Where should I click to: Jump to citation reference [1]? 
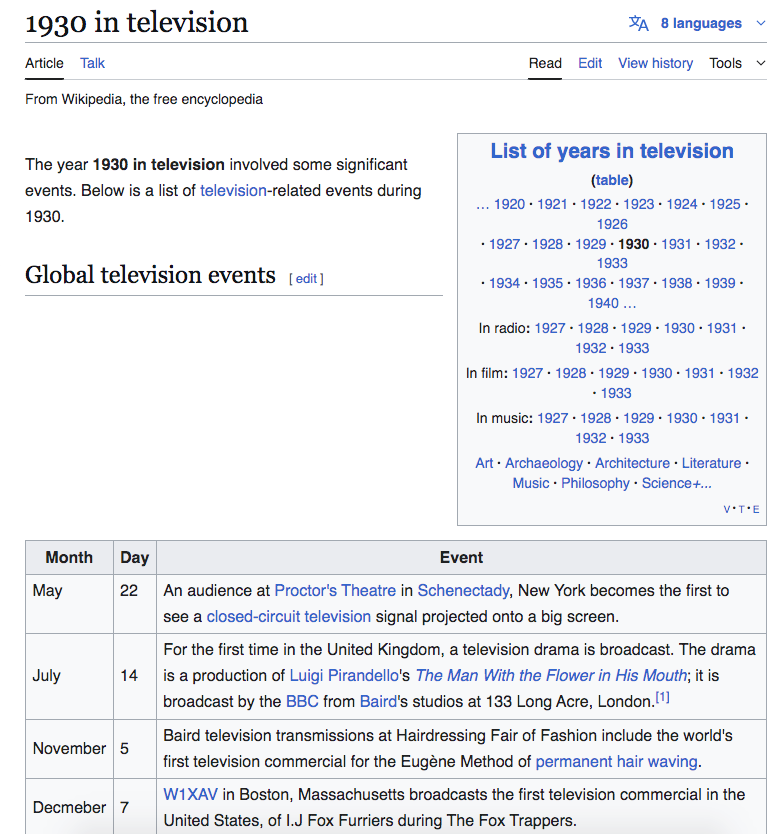[662, 697]
